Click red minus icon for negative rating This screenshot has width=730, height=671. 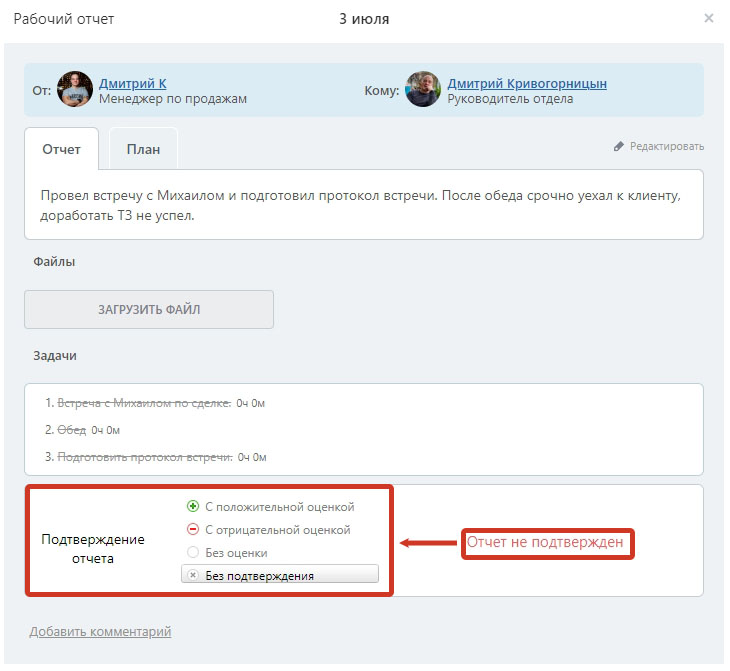(x=193, y=529)
